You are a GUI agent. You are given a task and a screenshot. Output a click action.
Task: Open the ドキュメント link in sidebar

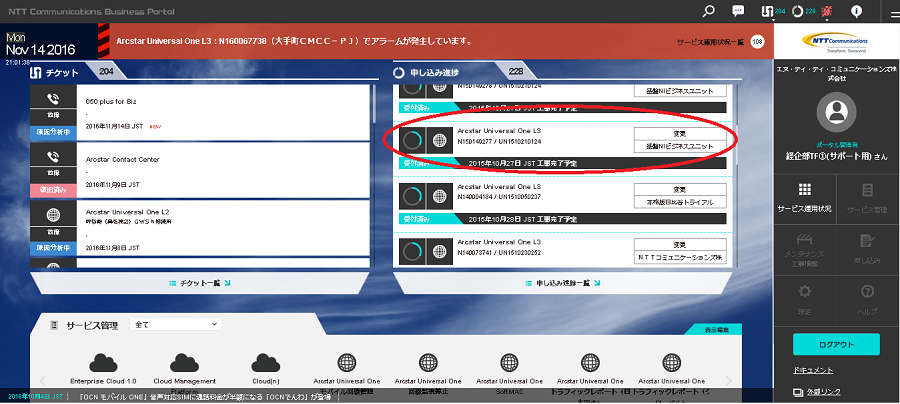[x=814, y=370]
